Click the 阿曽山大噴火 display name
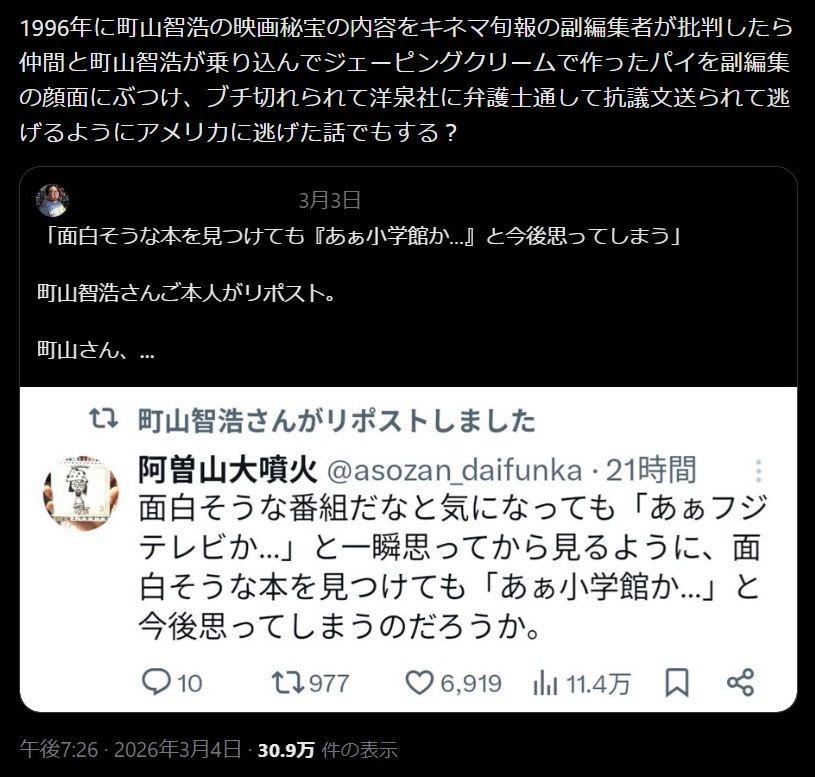 click(x=228, y=470)
